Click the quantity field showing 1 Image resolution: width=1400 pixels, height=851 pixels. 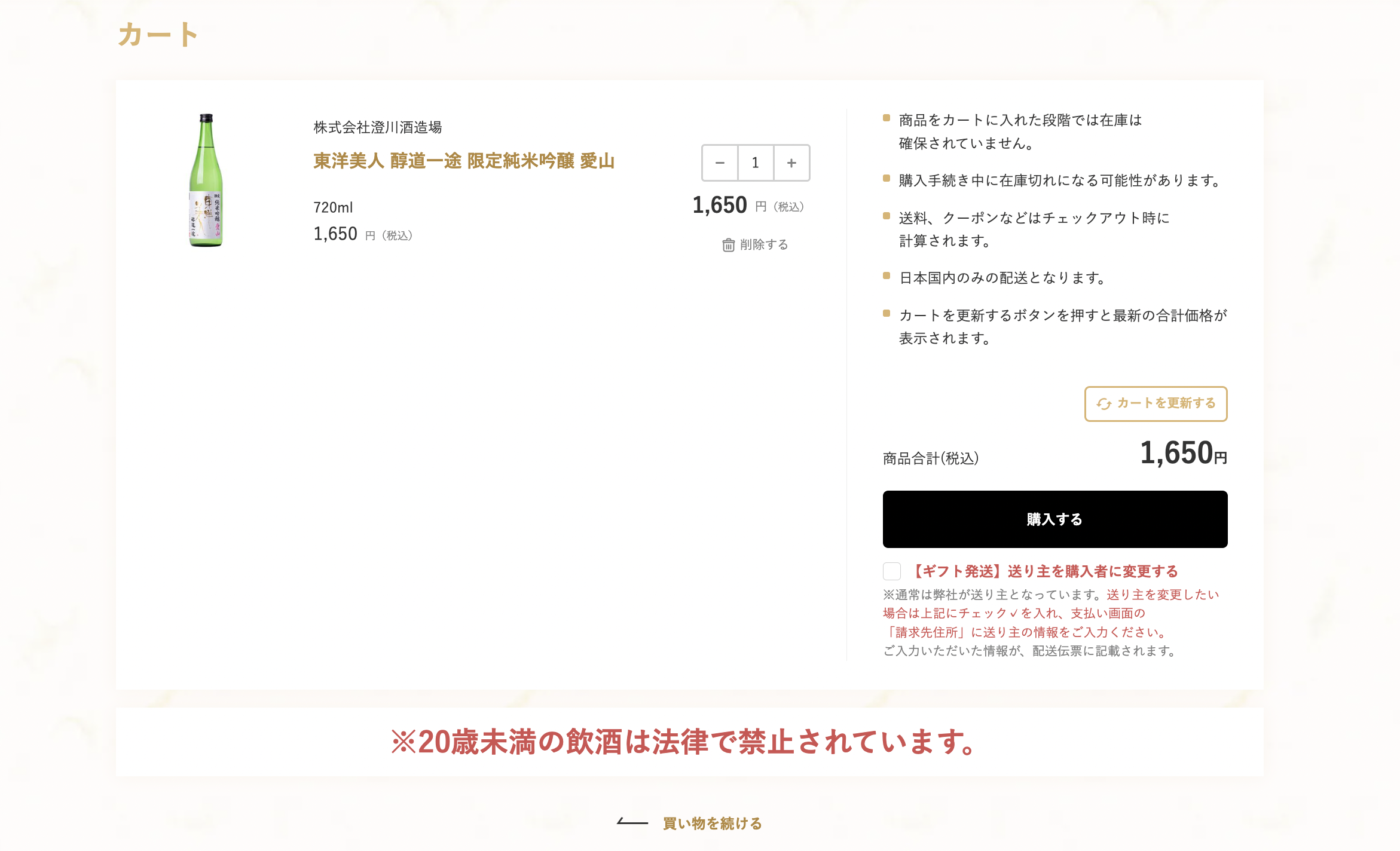click(x=756, y=163)
